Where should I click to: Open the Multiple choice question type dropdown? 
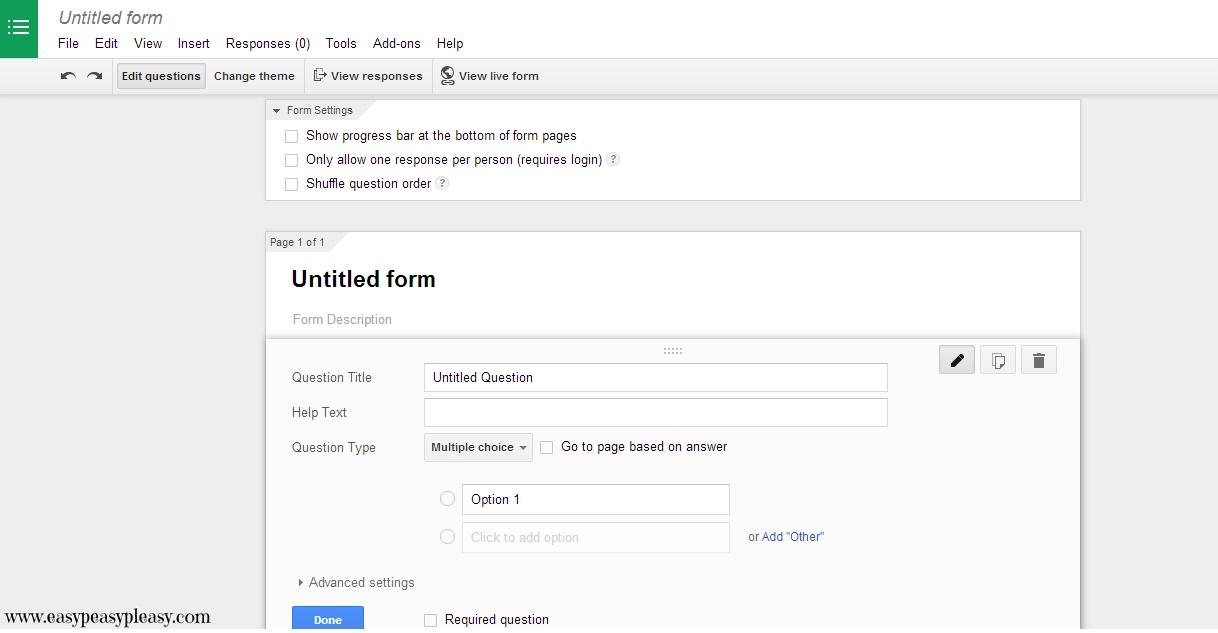click(x=478, y=447)
